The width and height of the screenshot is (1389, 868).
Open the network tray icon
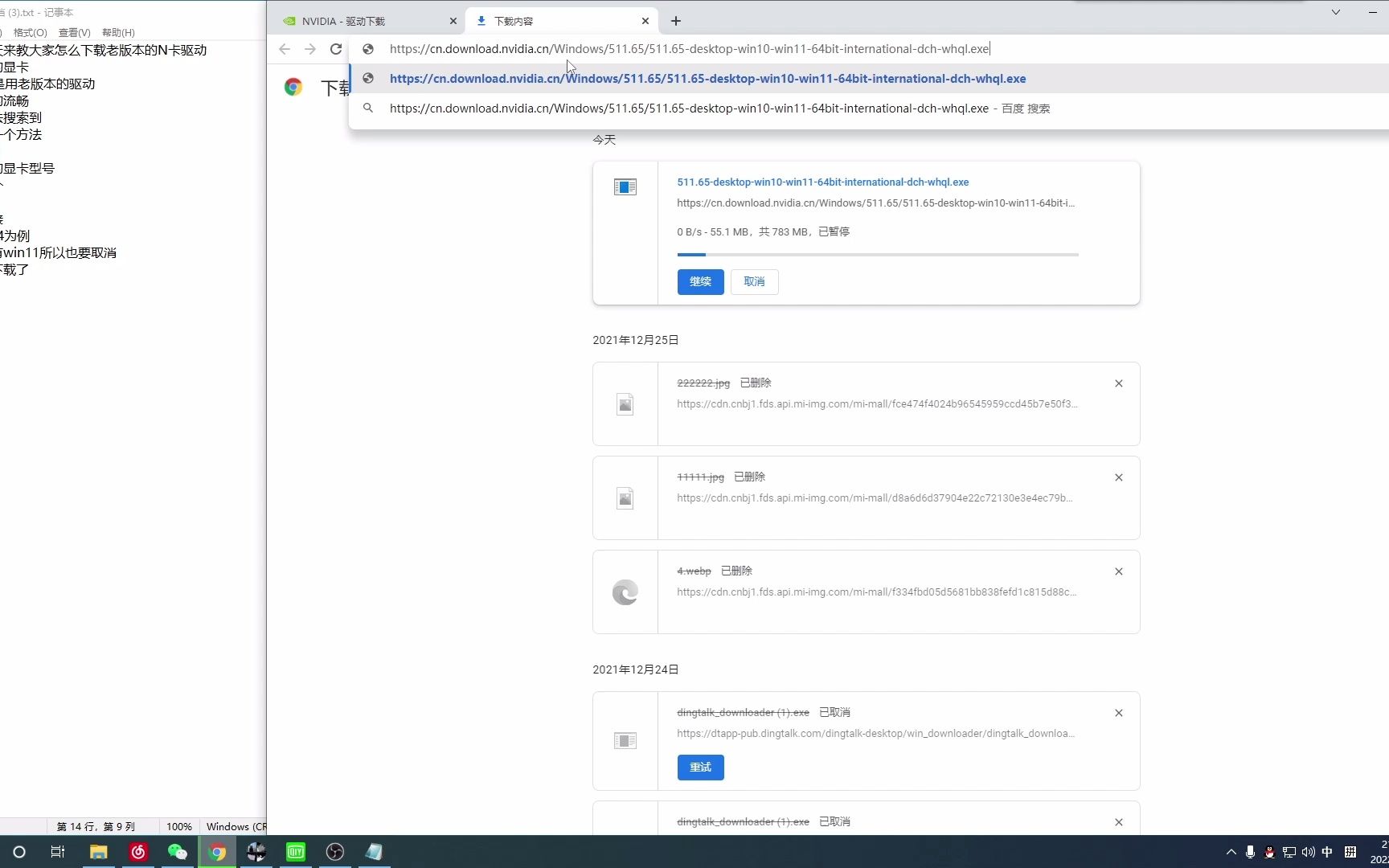[1289, 852]
